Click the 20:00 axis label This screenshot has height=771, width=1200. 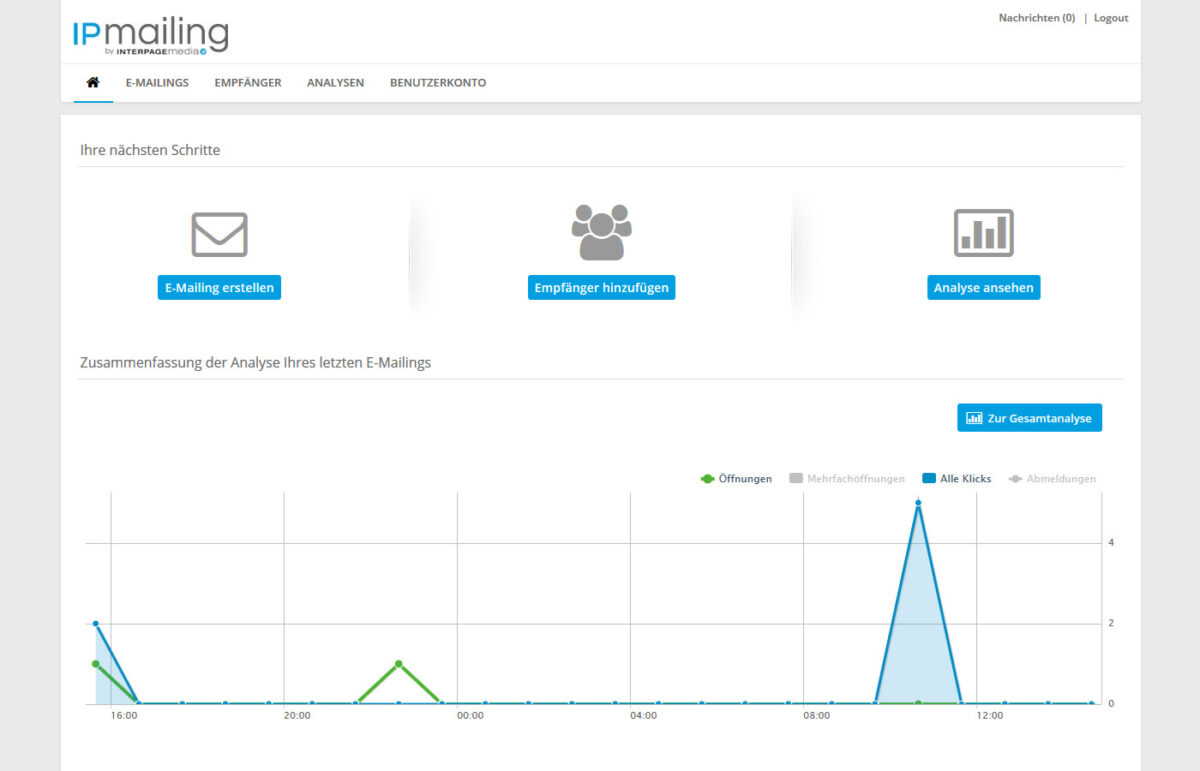[297, 716]
